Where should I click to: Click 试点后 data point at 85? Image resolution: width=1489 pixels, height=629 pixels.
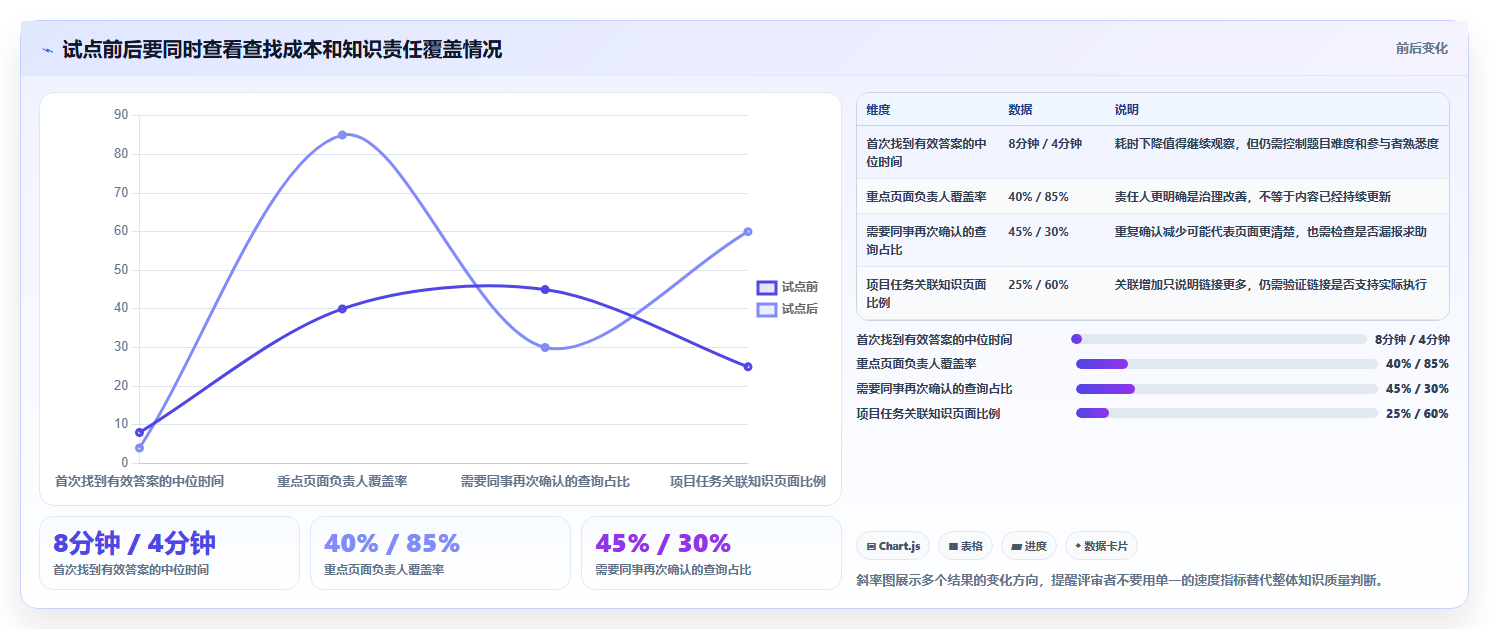point(342,135)
